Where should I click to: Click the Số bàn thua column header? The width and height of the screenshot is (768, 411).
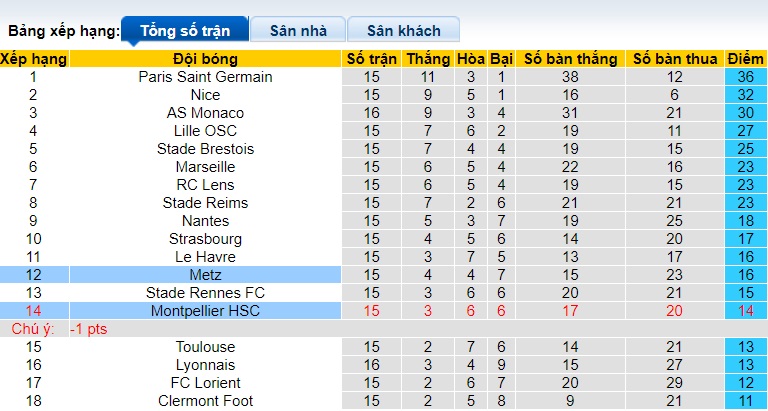click(x=675, y=59)
